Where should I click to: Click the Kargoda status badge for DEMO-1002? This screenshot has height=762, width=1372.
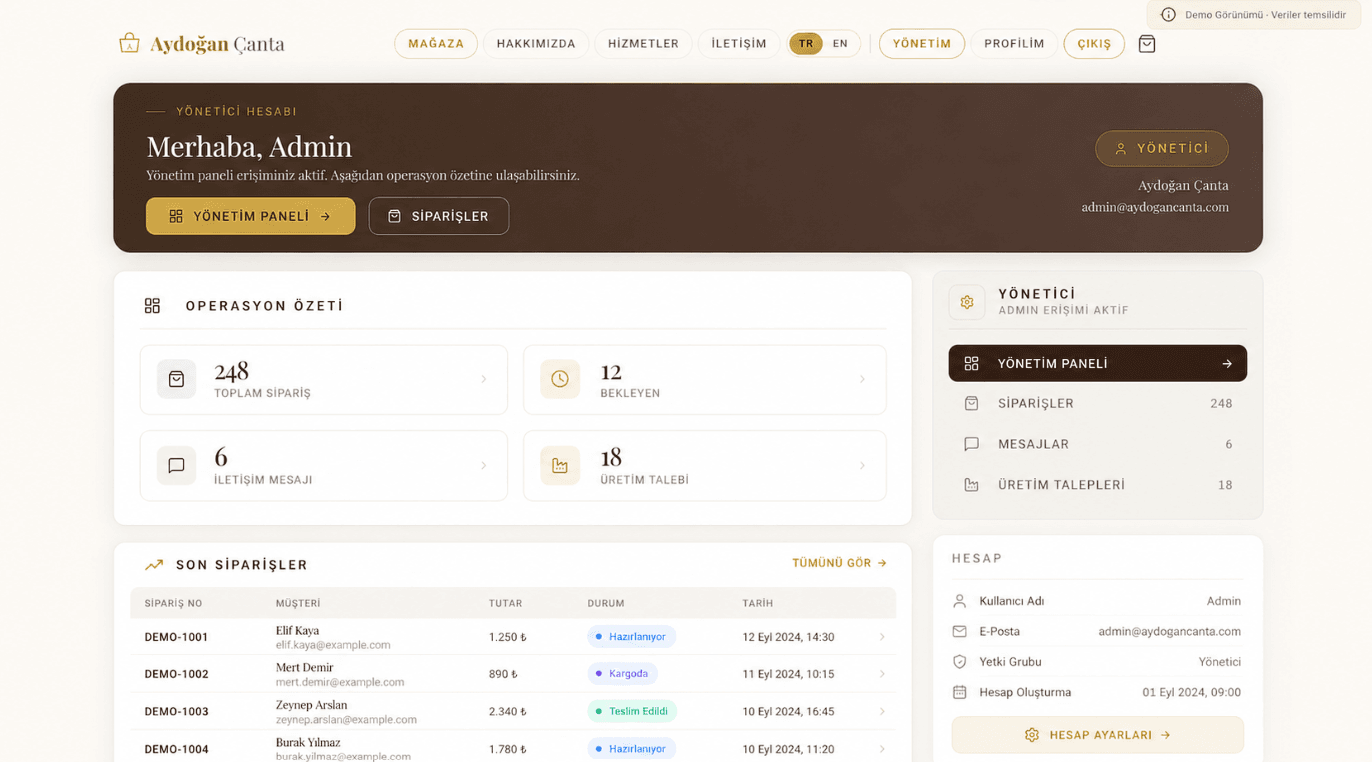point(622,674)
